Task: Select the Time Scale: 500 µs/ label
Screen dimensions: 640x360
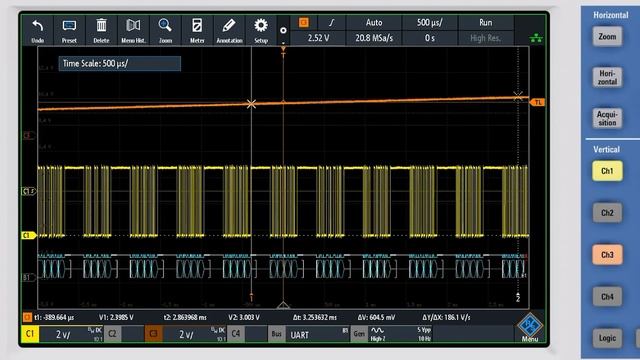Action: click(x=120, y=64)
